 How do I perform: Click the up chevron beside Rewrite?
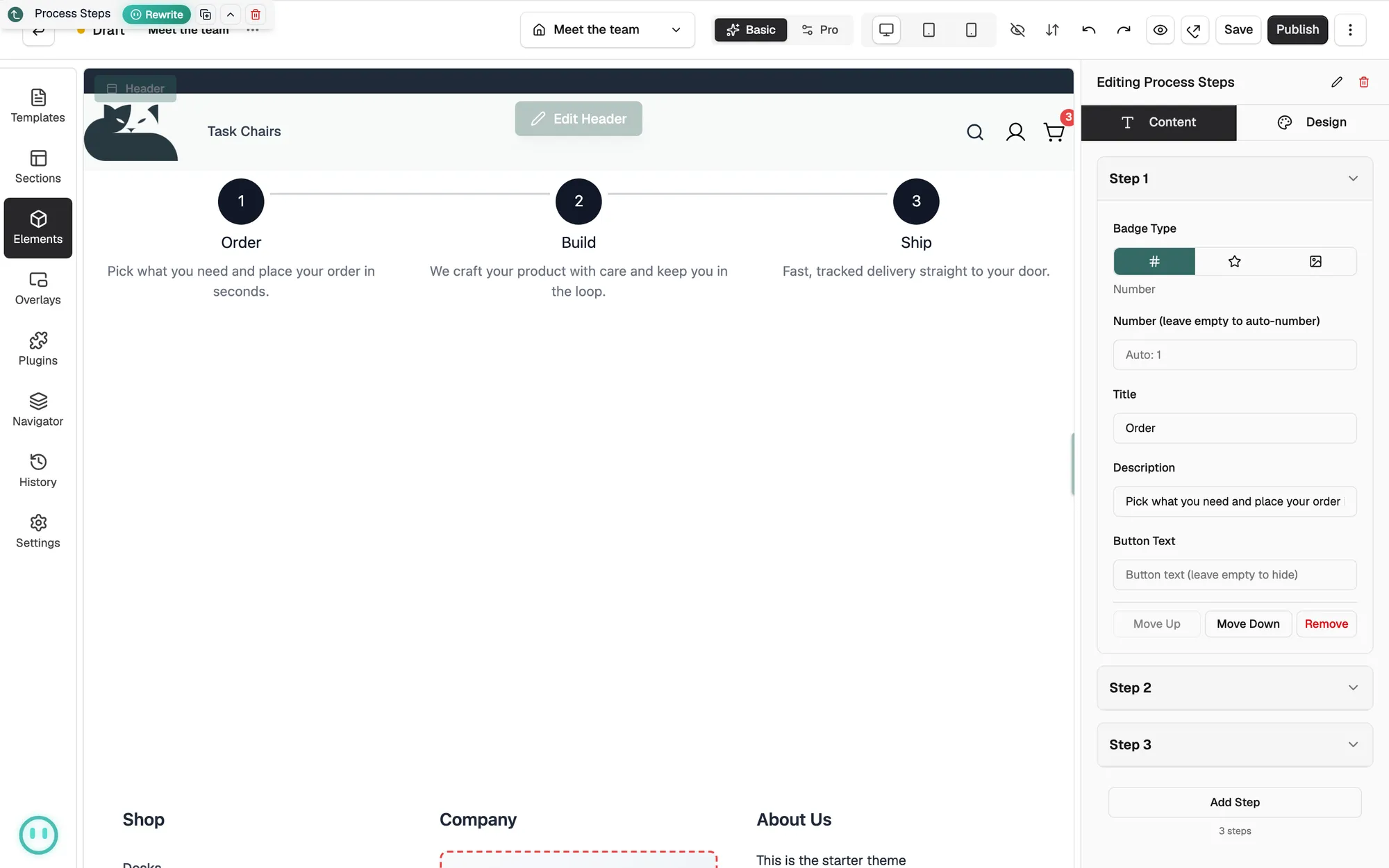tap(231, 14)
